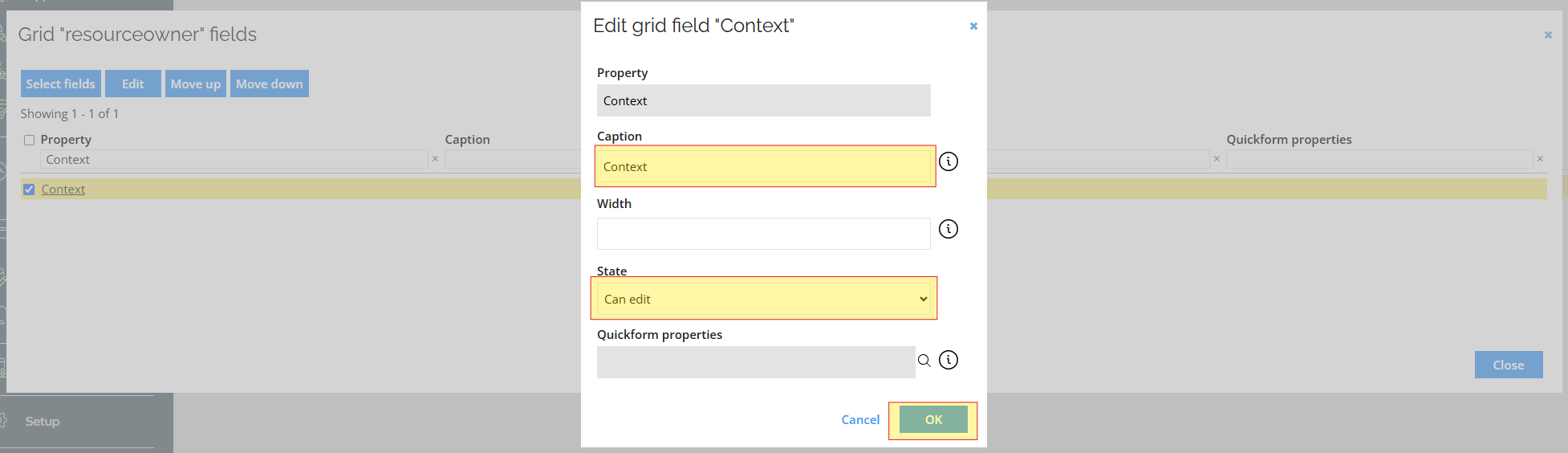Clear the Quickform properties column filter
Screen dimensions: 1568x453
pyautogui.click(x=1540, y=159)
